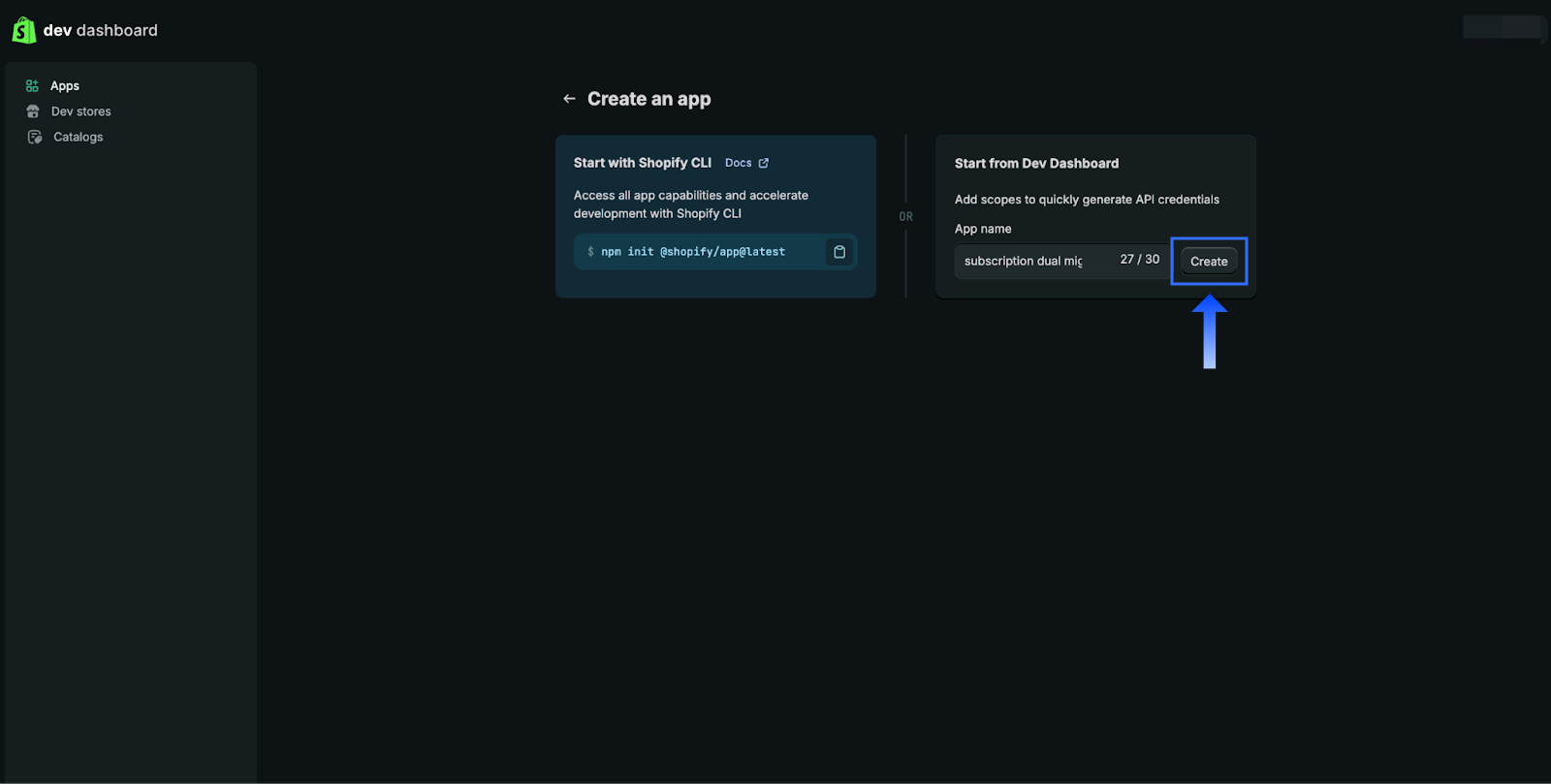Click the npm init @shopify/app@latest command

693,252
